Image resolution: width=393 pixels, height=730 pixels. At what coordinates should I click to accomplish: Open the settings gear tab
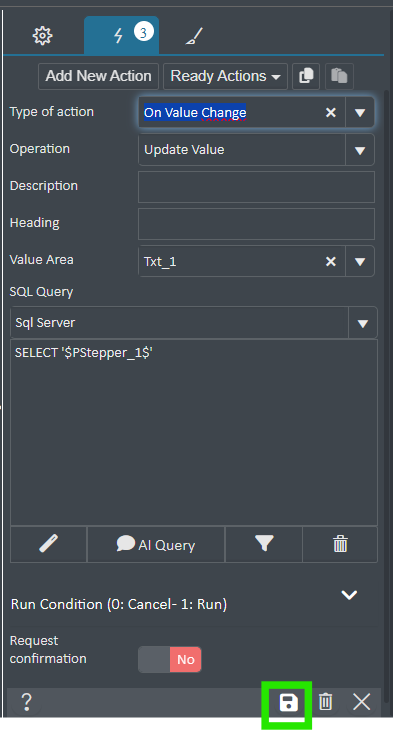point(42,36)
